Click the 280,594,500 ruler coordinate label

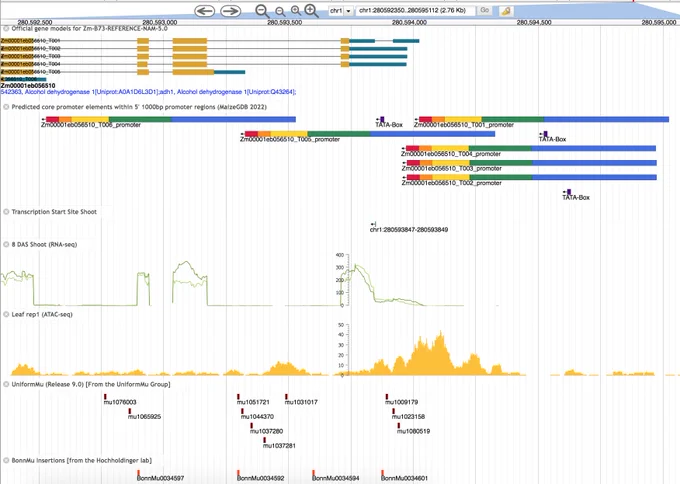(x=534, y=22)
